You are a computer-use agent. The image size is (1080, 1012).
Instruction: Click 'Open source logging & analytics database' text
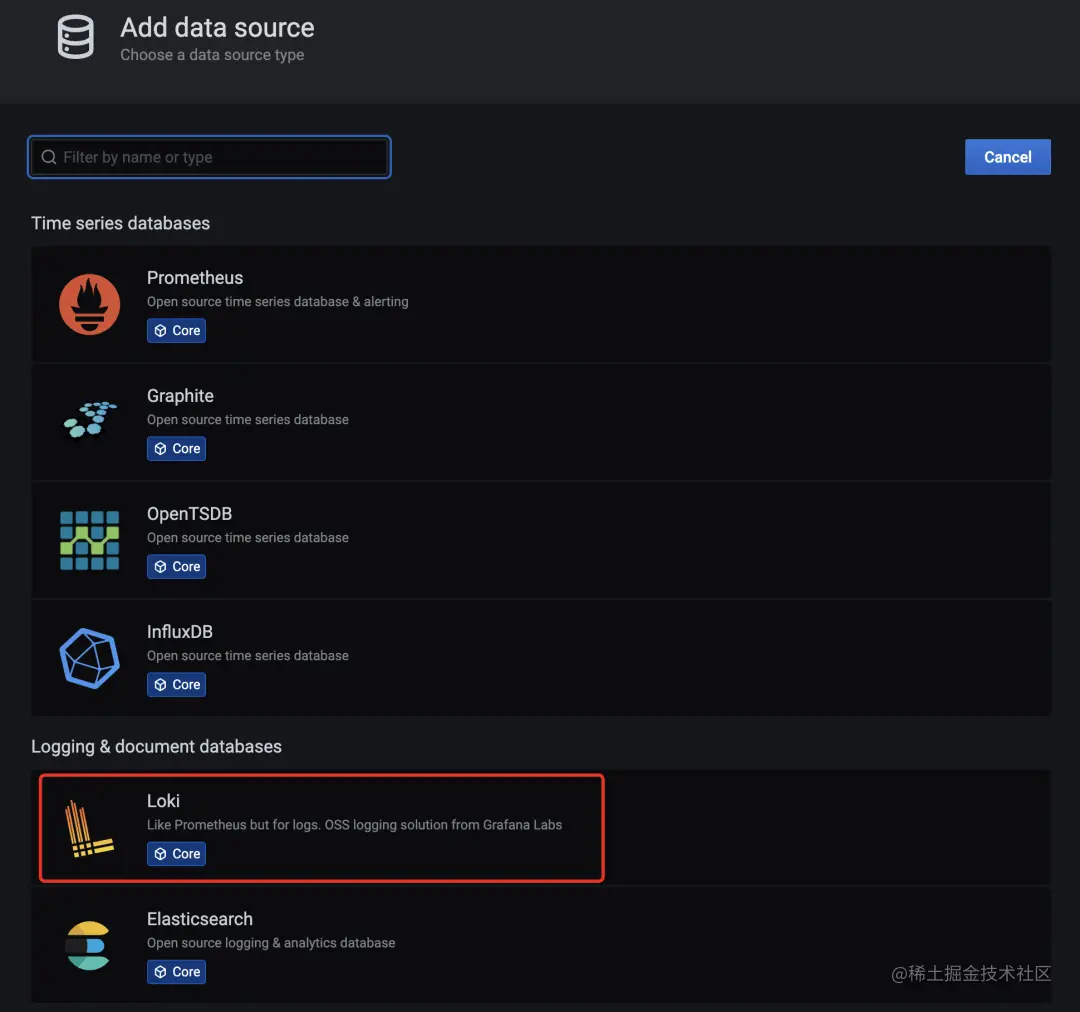[271, 942]
